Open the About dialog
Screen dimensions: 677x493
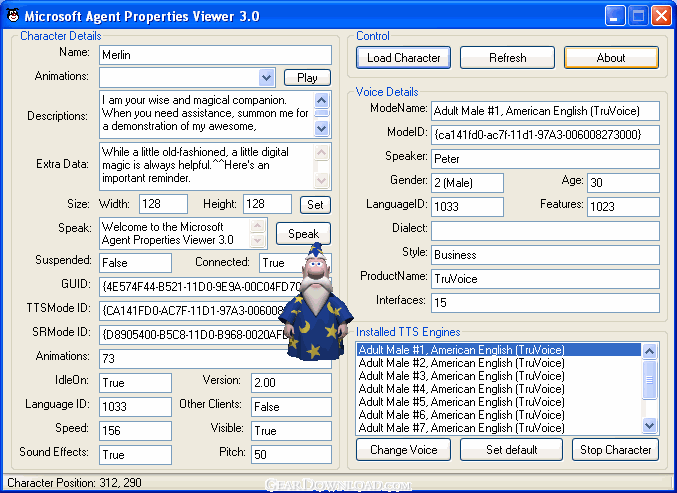coord(611,58)
